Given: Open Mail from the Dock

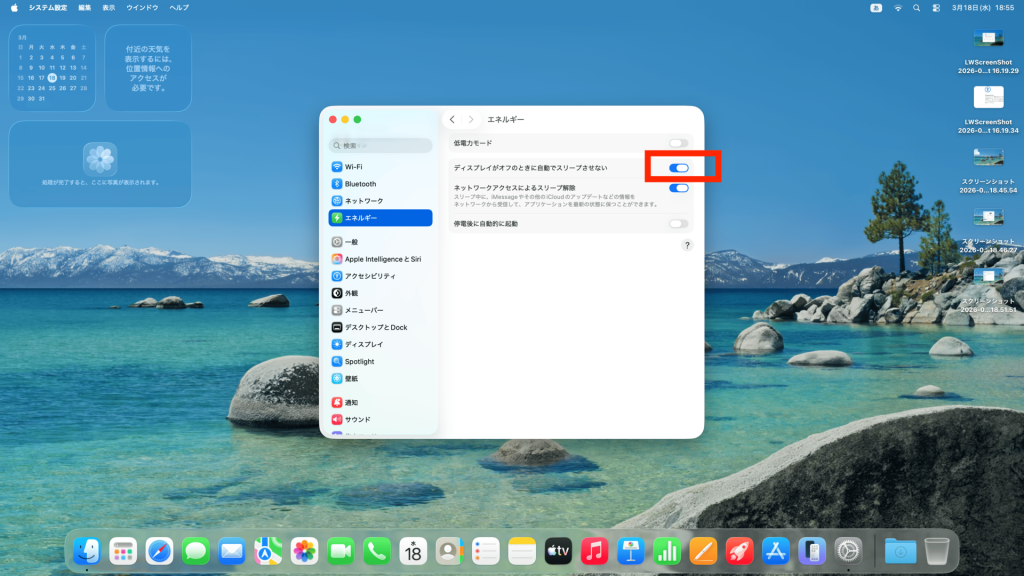Looking at the screenshot, I should pos(232,551).
